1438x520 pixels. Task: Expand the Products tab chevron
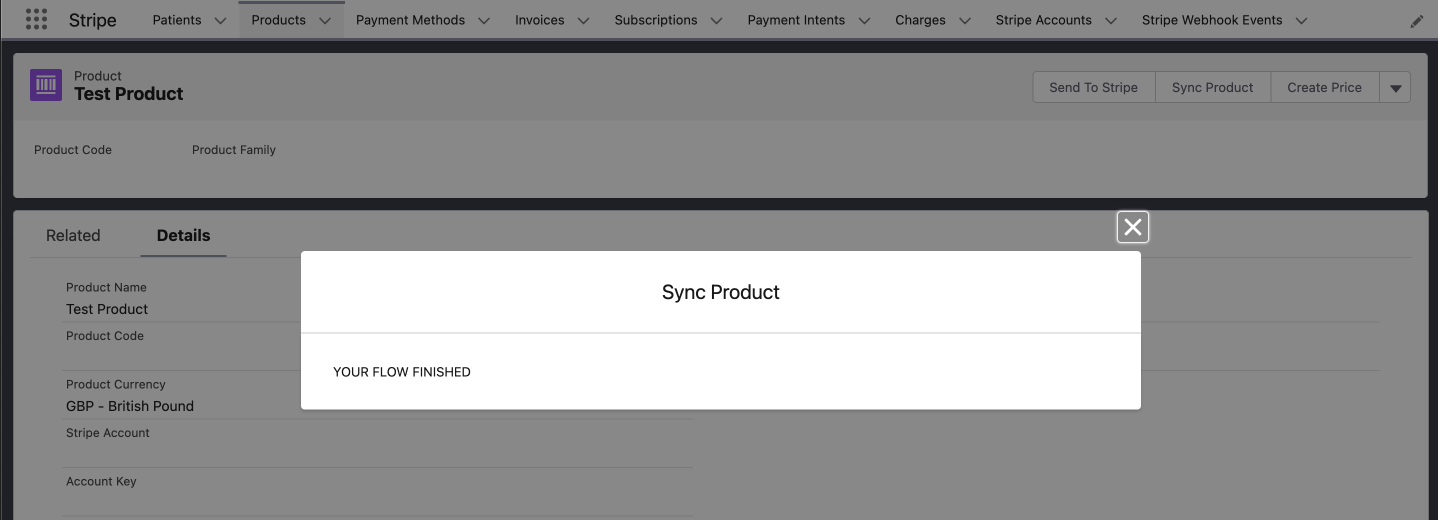click(x=325, y=21)
